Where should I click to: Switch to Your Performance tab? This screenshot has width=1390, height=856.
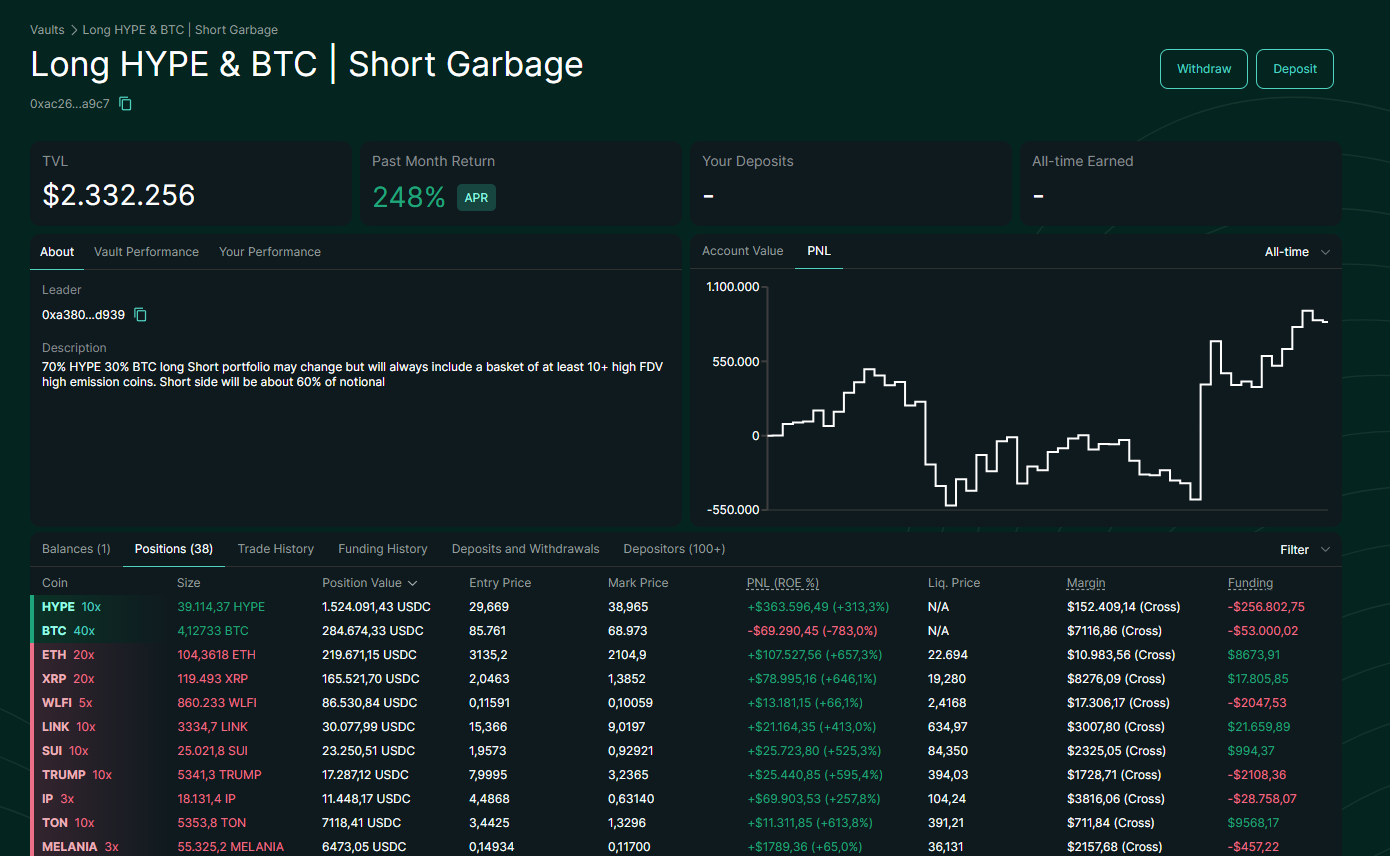click(270, 252)
